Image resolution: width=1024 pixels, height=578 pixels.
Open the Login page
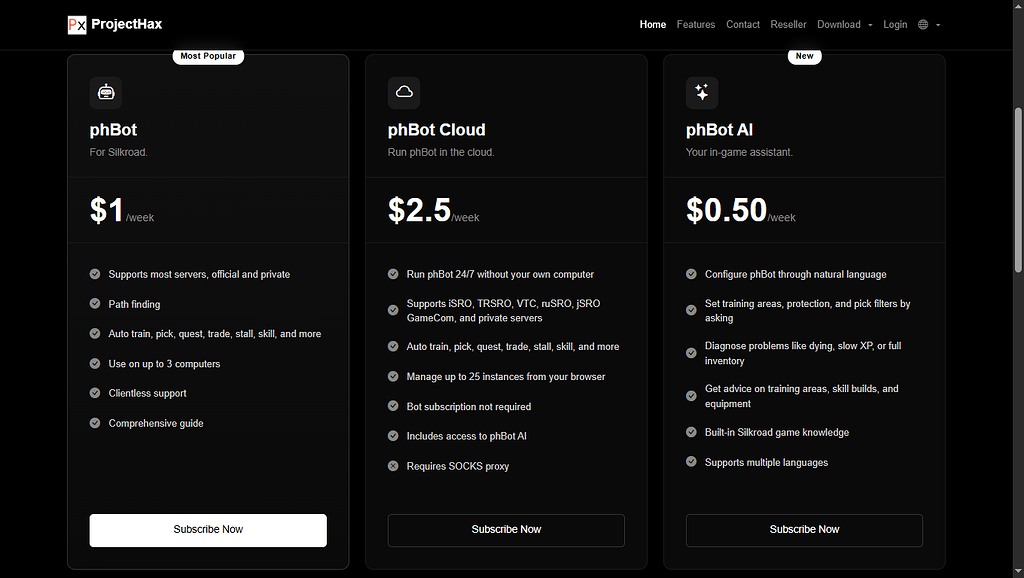(x=895, y=25)
